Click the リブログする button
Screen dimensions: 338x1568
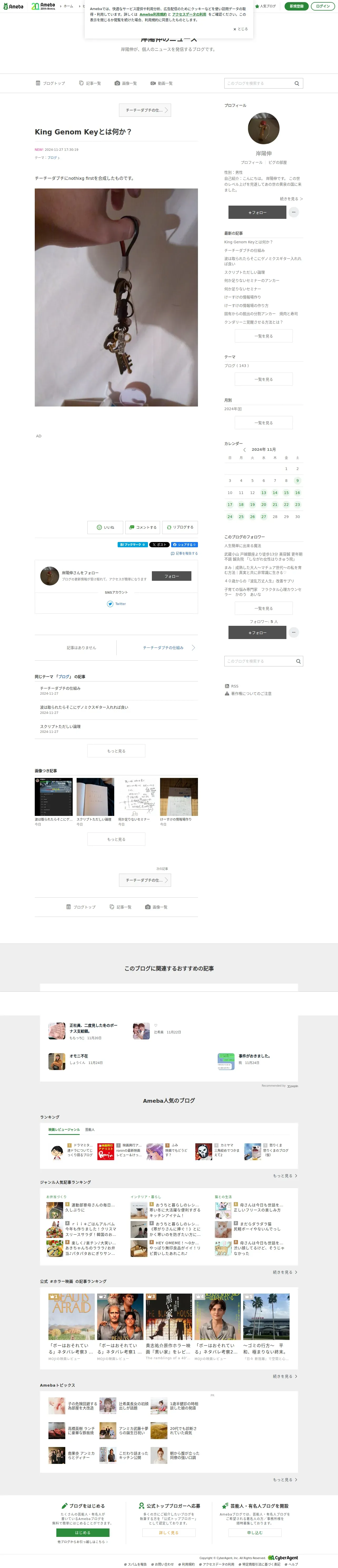click(180, 528)
